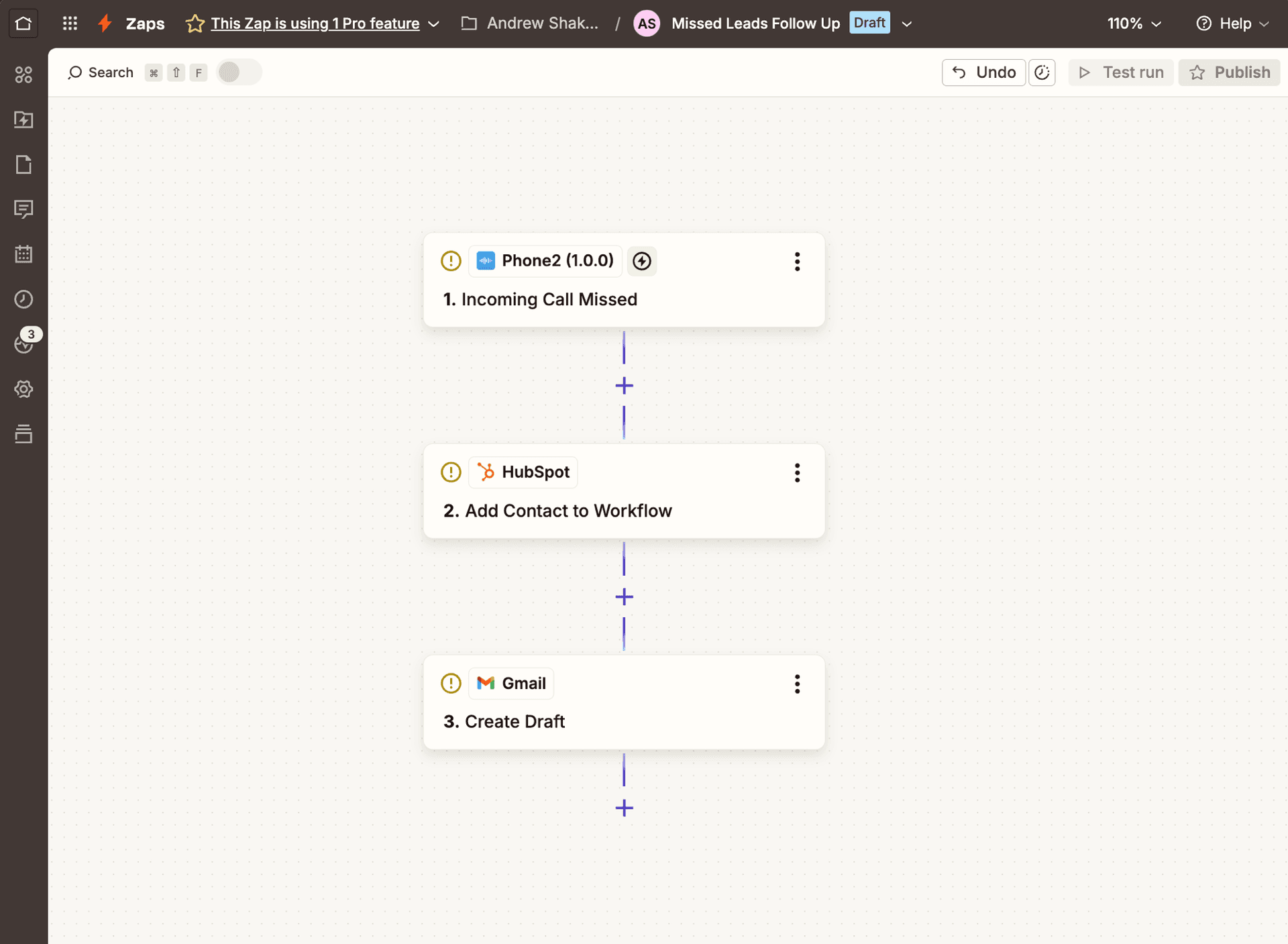Open the Andrew Shak... folder breadcrumb

542,23
